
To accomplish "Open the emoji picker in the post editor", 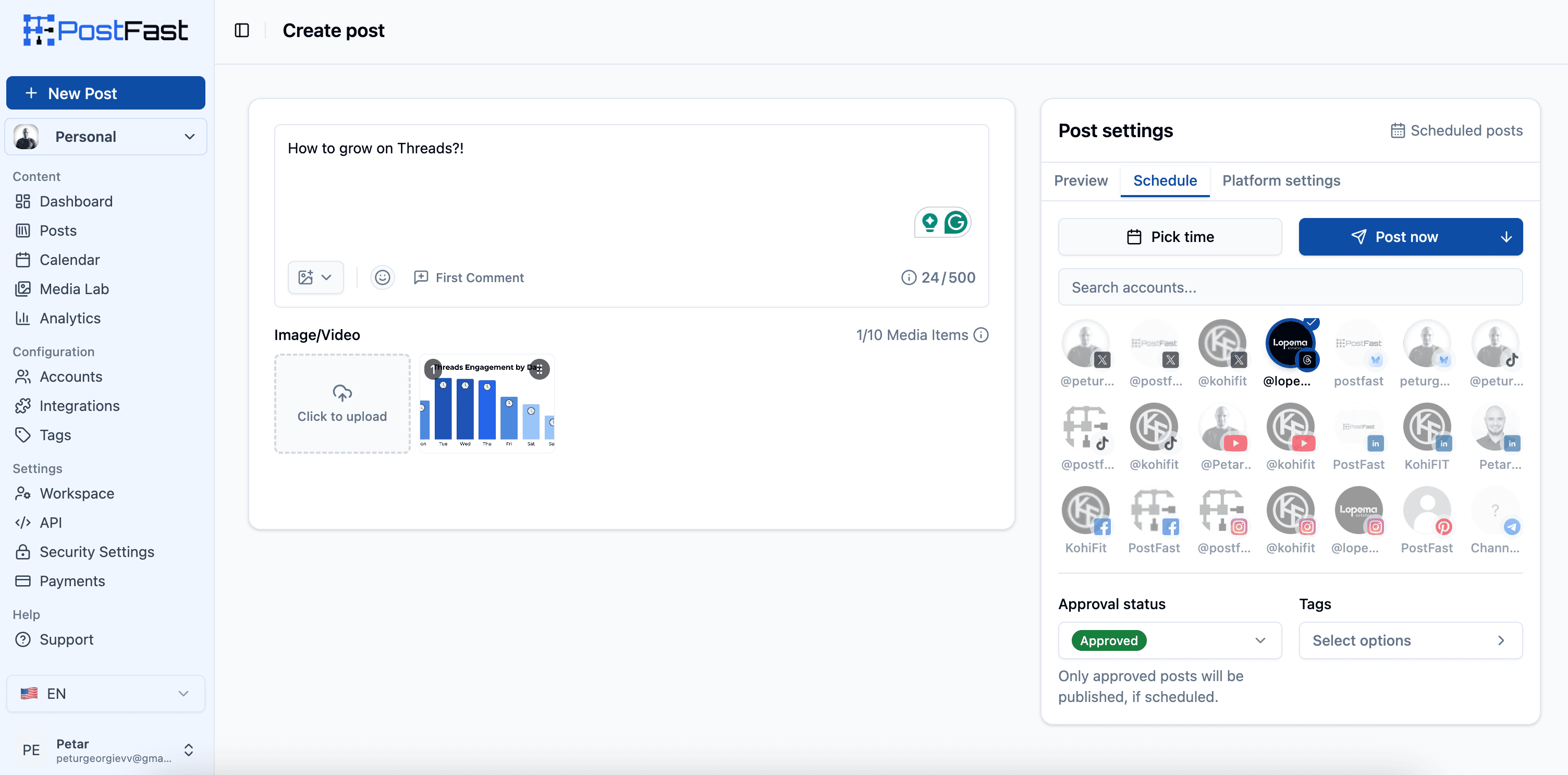I will click(382, 277).
